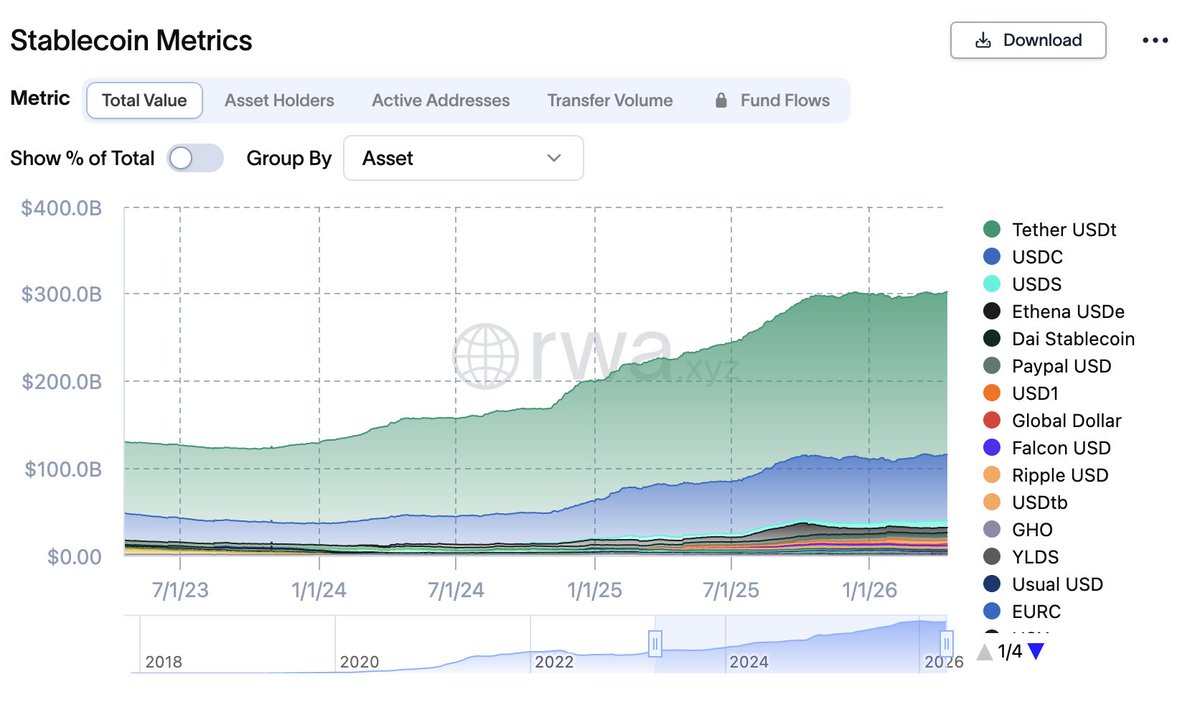This screenshot has width=1200, height=702.
Task: Click the Download button
Action: click(x=1028, y=40)
